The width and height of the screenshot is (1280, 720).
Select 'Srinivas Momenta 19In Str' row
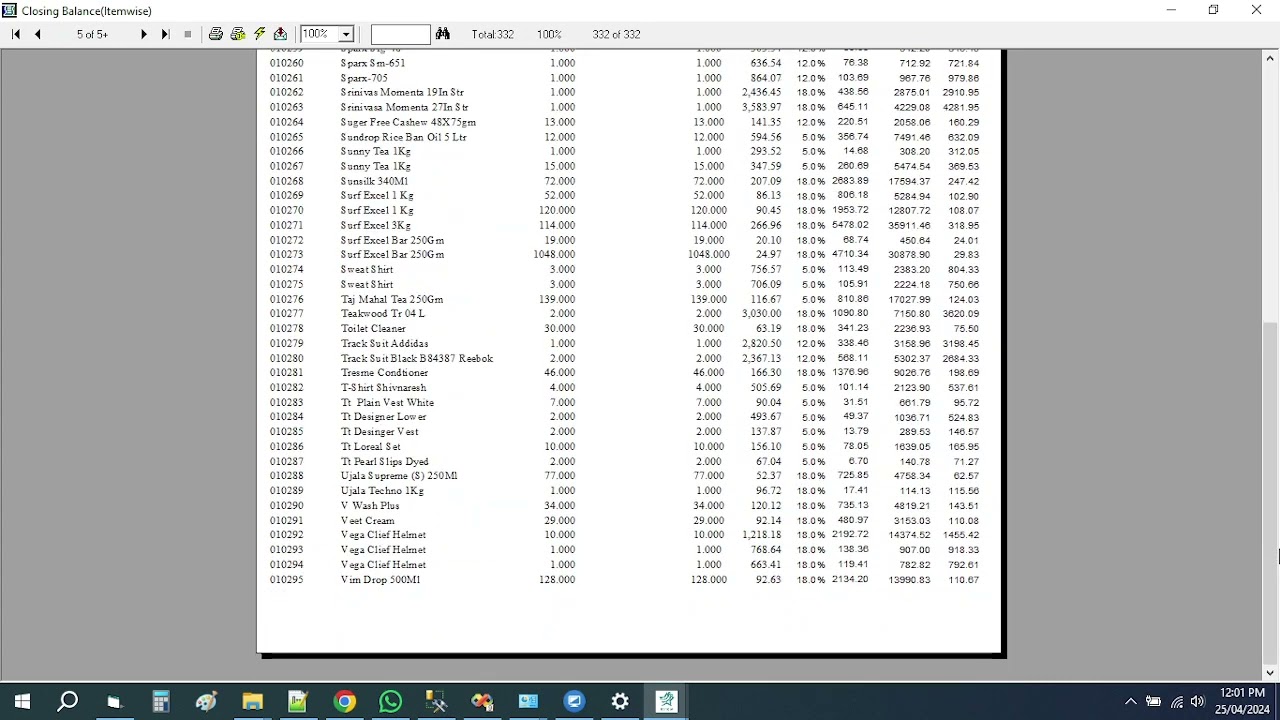(624, 92)
